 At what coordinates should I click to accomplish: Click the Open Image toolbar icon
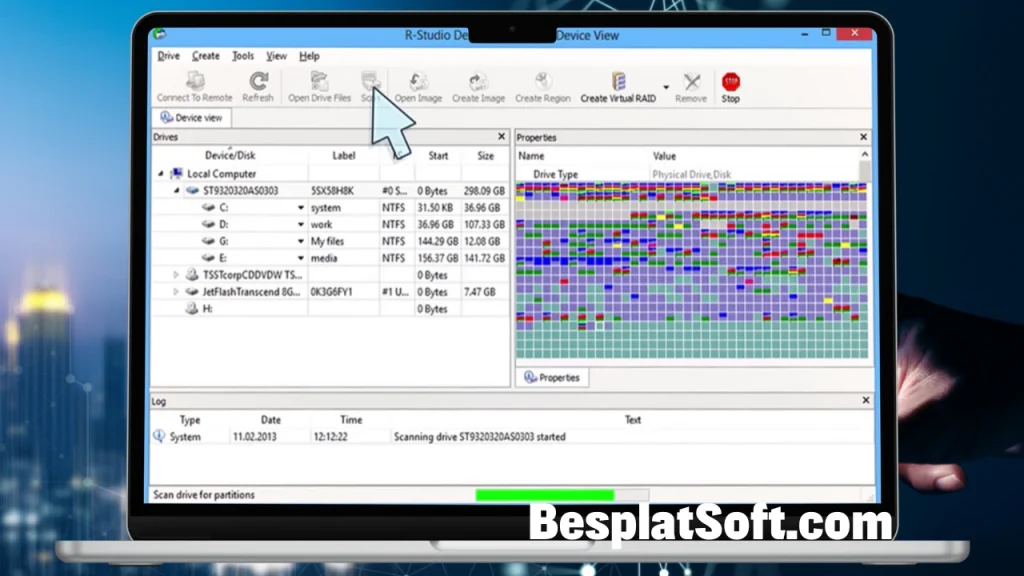coord(418,83)
